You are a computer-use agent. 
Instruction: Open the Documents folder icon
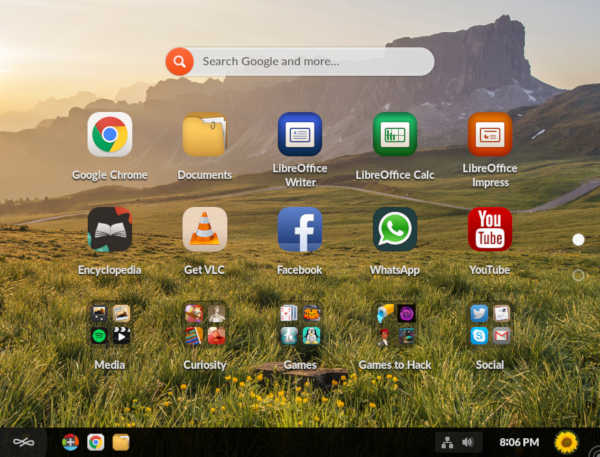(x=204, y=135)
